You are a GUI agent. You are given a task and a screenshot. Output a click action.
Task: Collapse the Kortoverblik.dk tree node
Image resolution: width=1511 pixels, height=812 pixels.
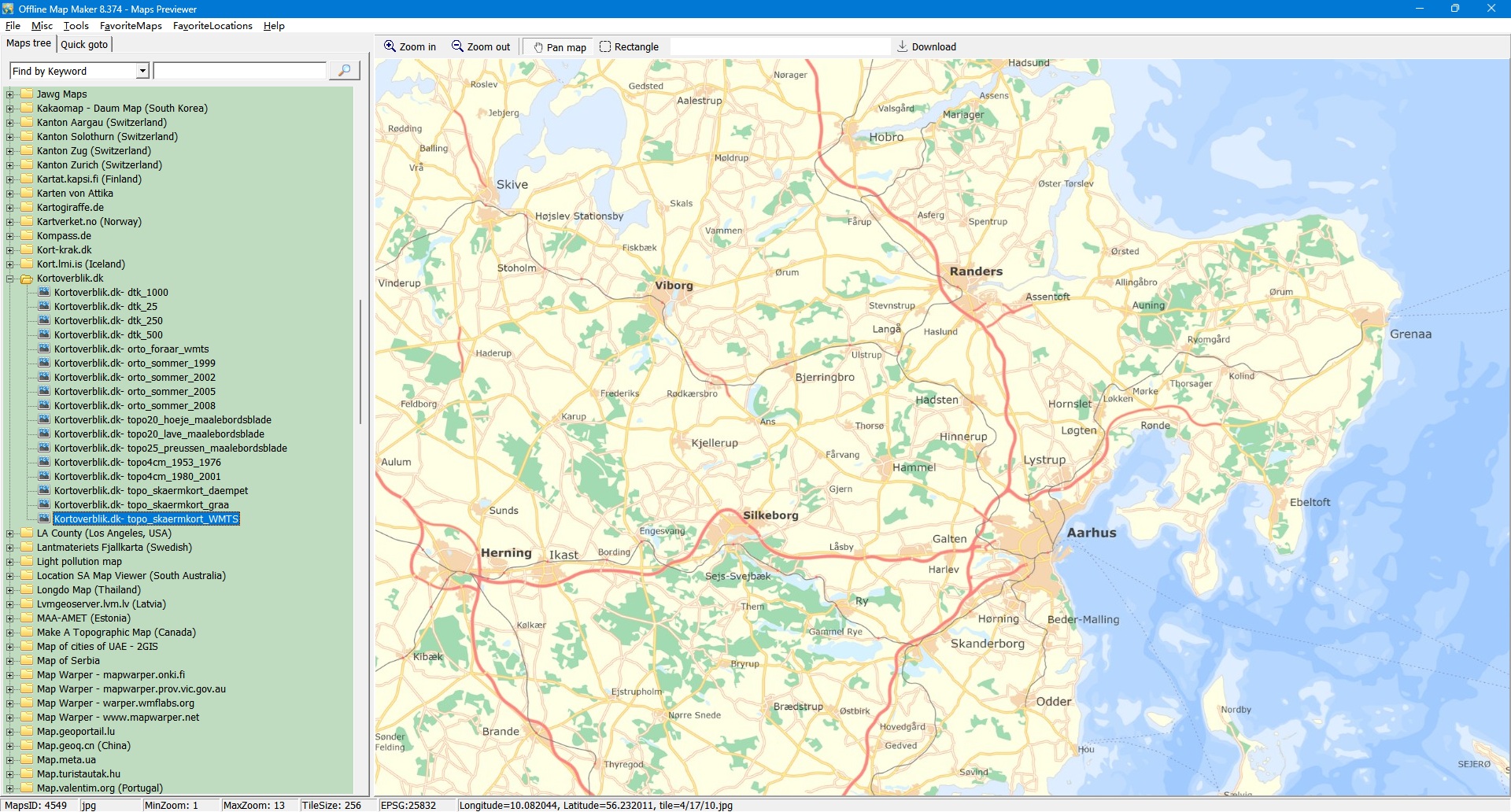tap(10, 279)
